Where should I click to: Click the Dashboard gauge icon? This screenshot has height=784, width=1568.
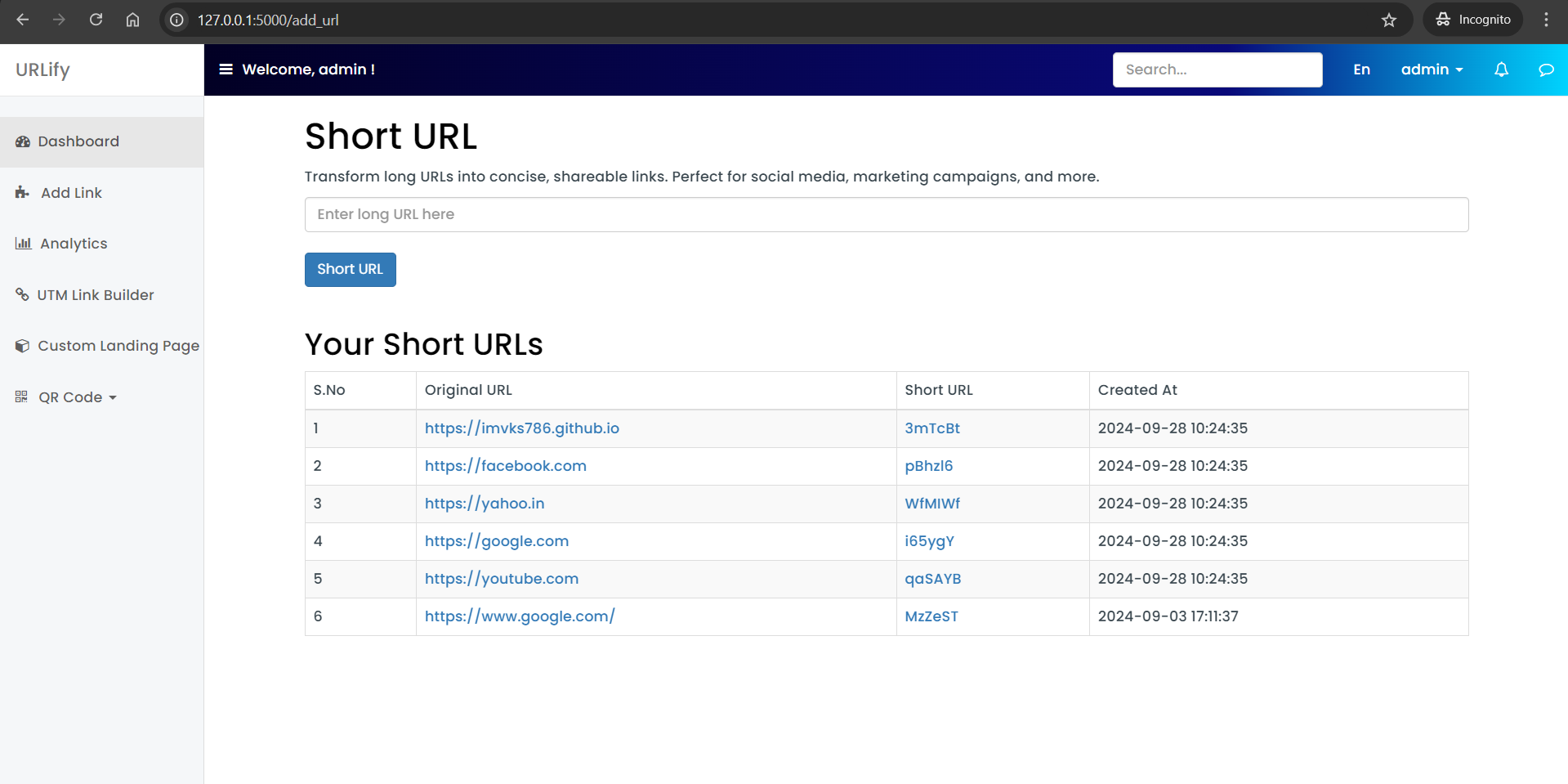(23, 141)
